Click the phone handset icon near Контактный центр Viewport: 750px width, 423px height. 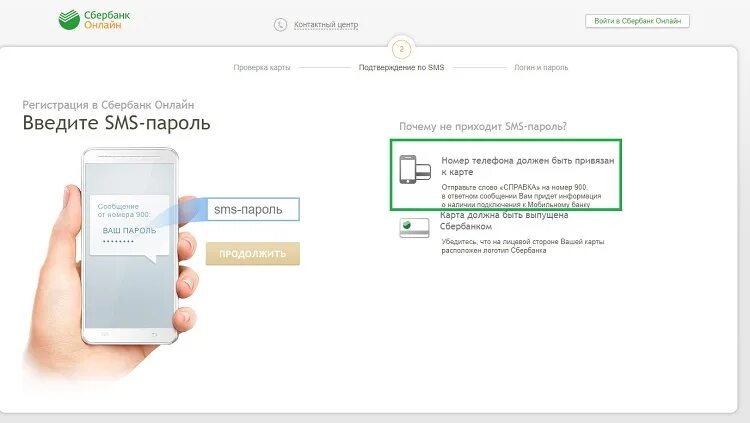coord(280,24)
